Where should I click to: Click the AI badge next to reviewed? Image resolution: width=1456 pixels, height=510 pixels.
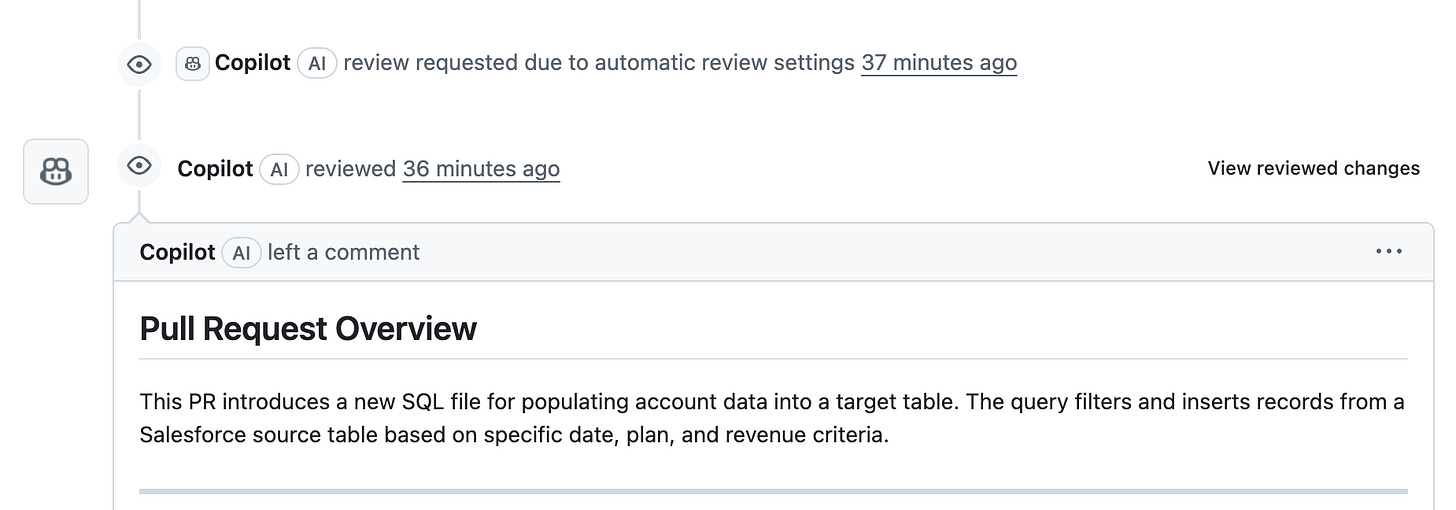[x=279, y=169]
